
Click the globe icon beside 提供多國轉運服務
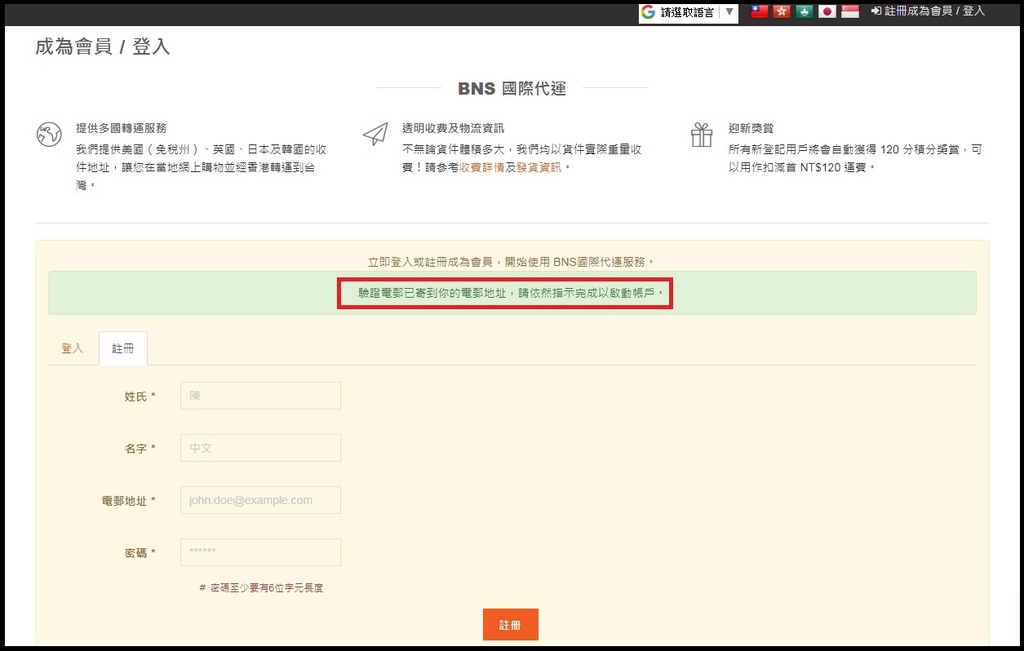[x=48, y=135]
